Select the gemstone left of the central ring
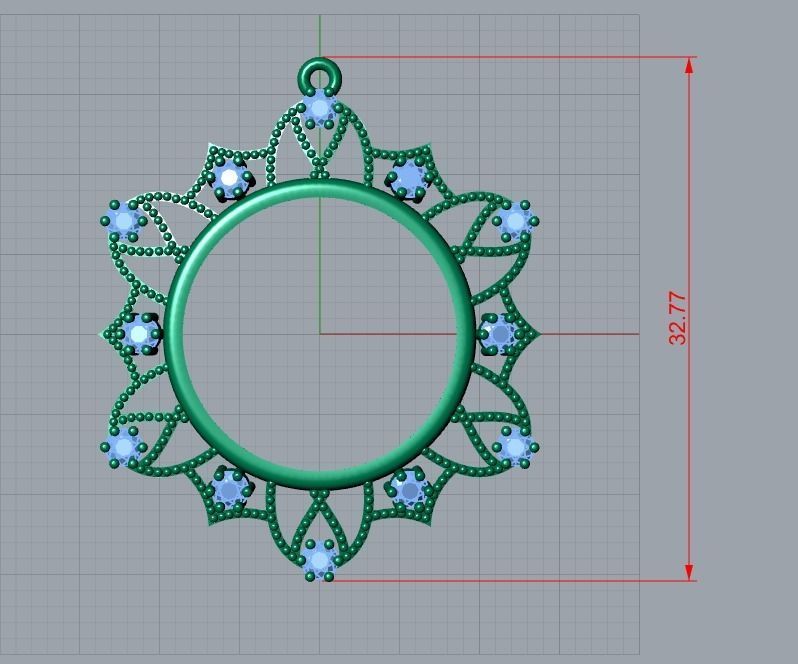Viewport: 798px width, 664px height. [x=139, y=334]
